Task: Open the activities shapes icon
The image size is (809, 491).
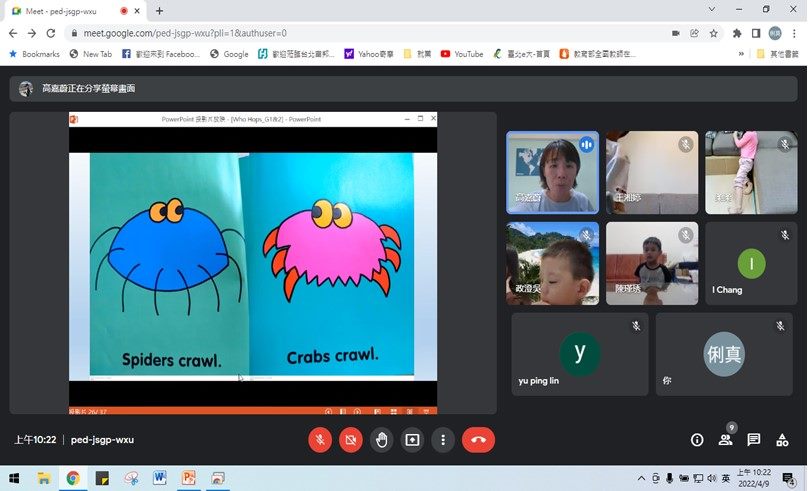Action: (782, 440)
